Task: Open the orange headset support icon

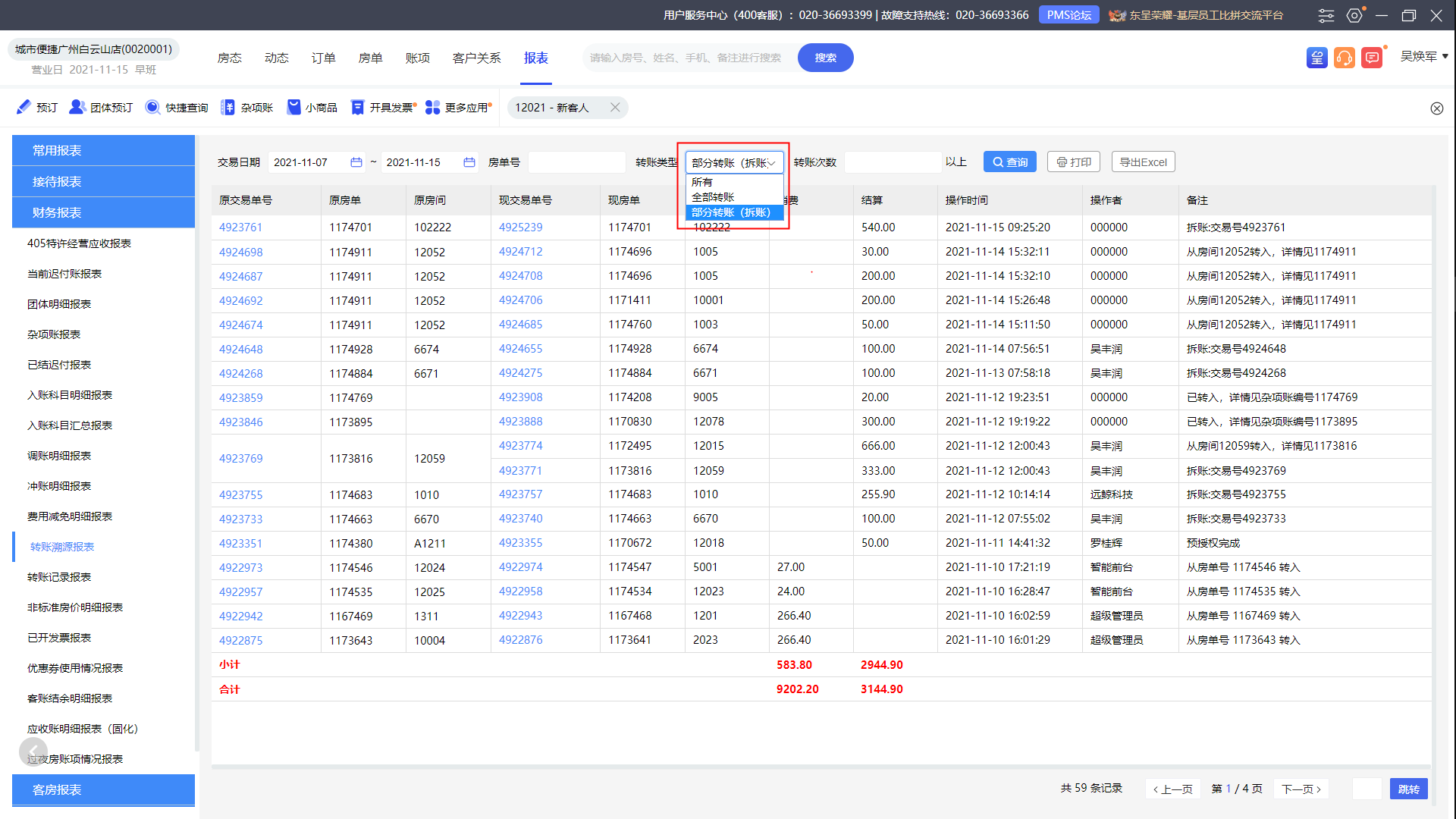Action: (x=1345, y=58)
